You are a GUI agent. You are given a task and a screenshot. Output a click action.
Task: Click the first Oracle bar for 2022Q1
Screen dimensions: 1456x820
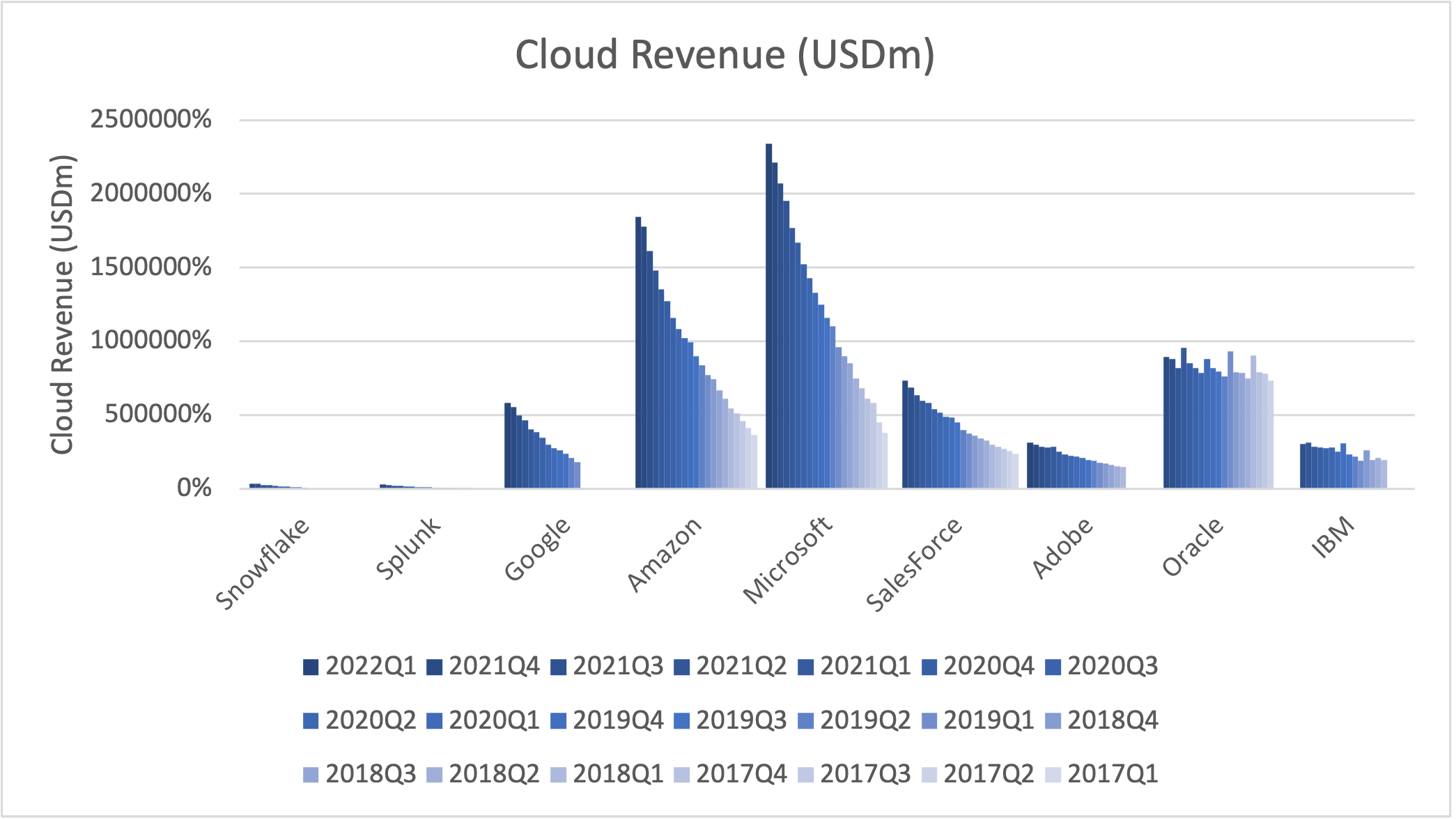coord(1166,423)
